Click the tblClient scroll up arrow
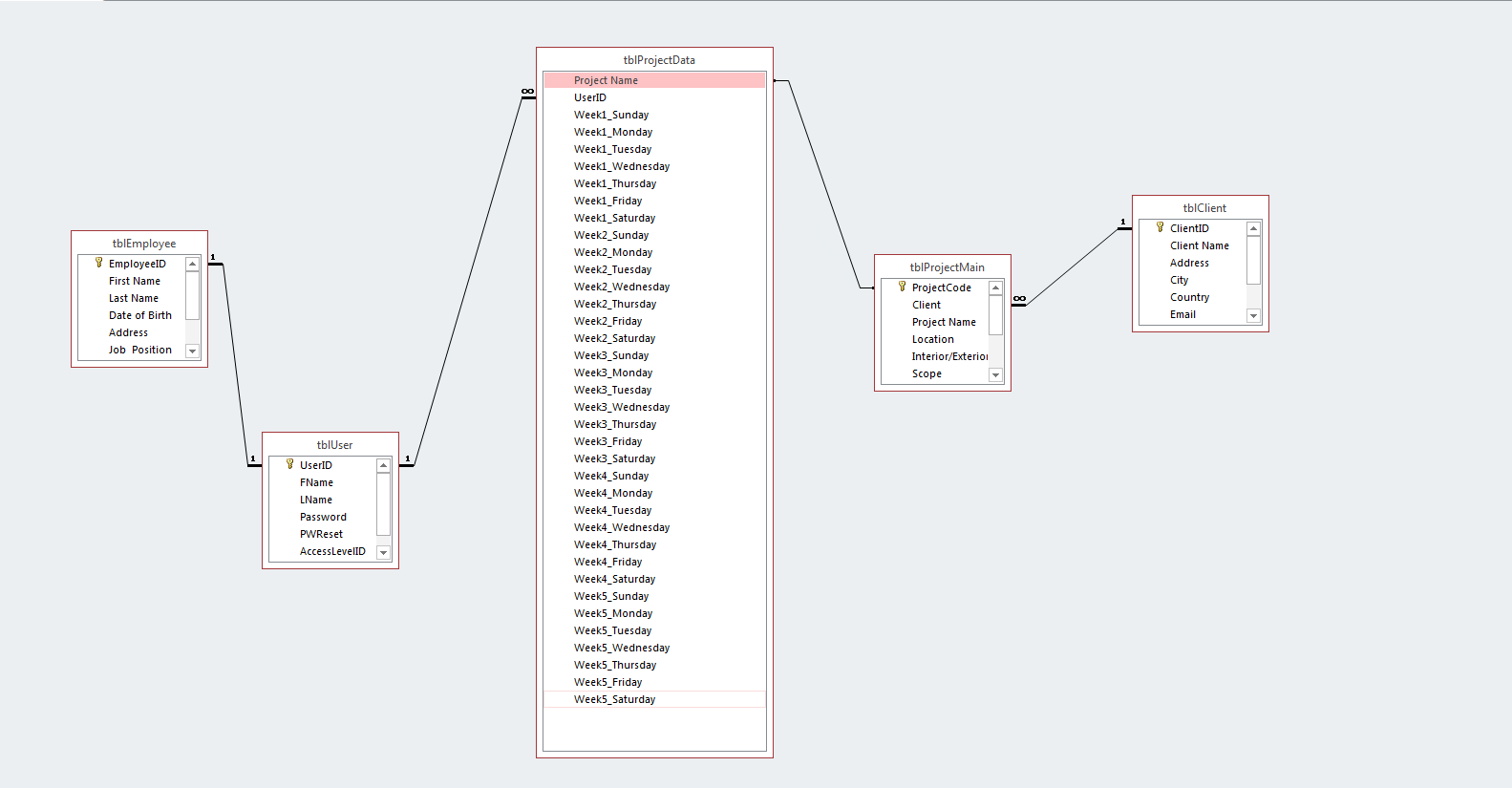This screenshot has width=1512, height=788. tap(1253, 228)
